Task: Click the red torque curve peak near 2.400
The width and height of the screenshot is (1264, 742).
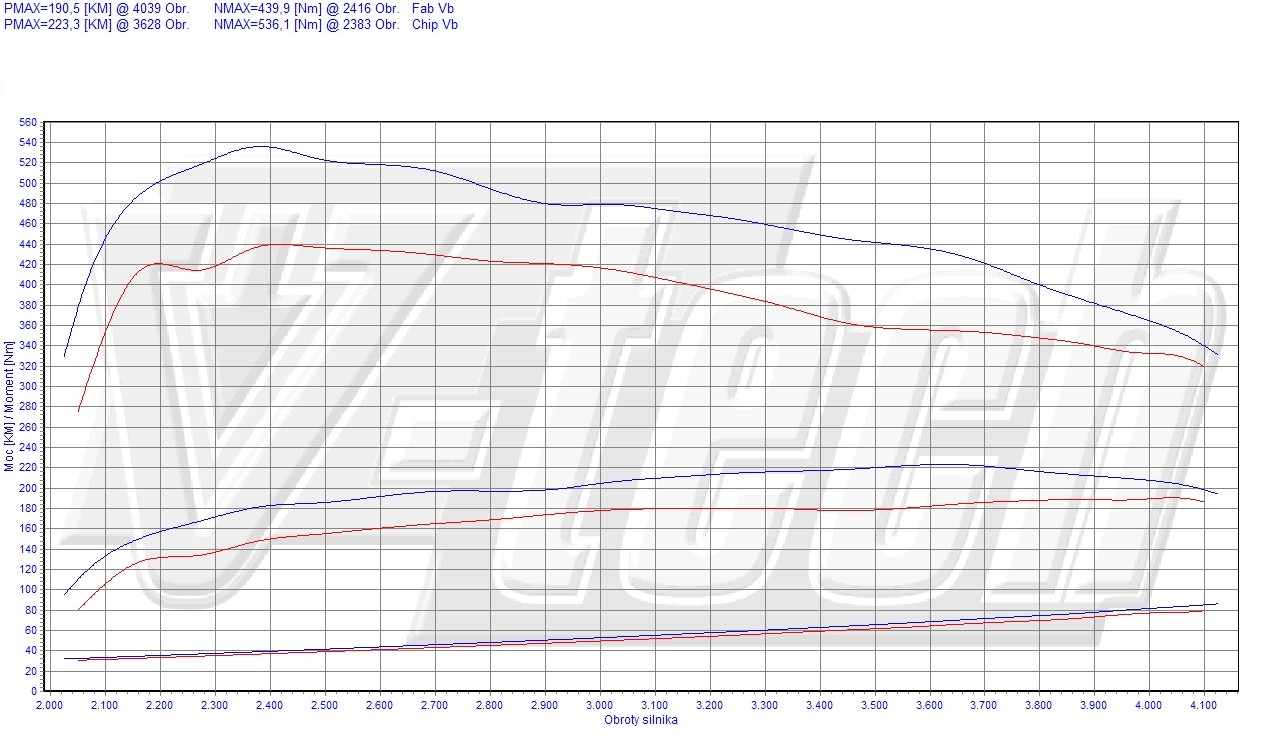Action: (x=270, y=244)
